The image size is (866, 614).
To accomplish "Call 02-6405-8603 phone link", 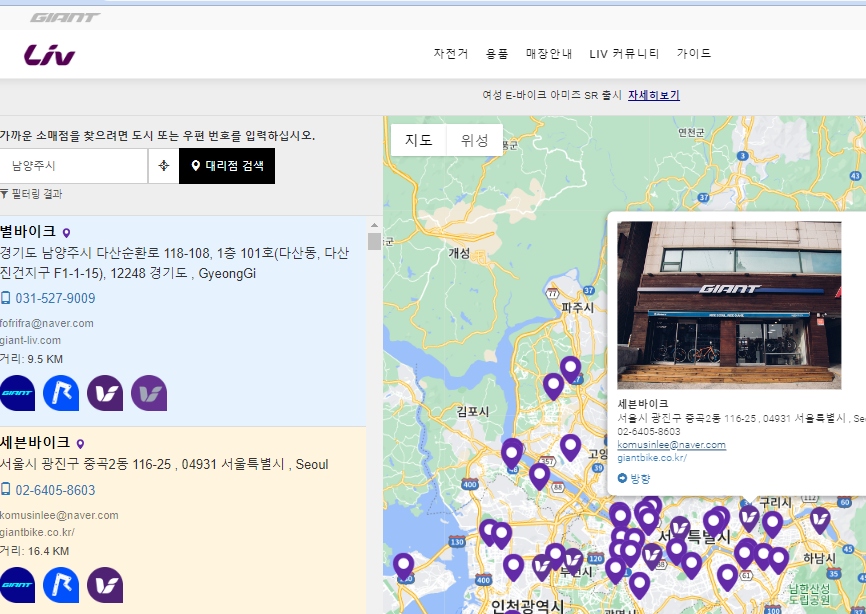I will (x=55, y=490).
